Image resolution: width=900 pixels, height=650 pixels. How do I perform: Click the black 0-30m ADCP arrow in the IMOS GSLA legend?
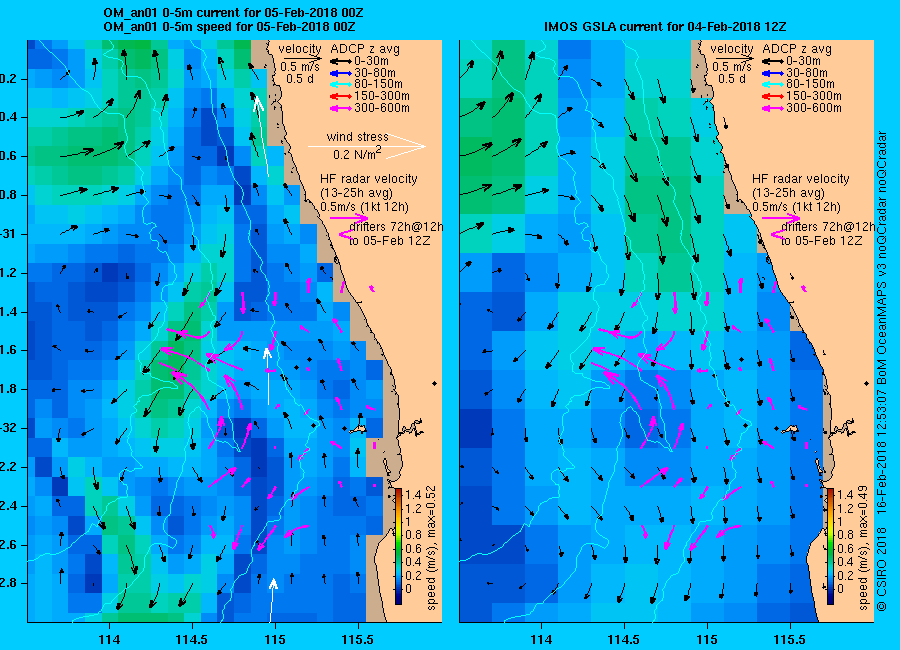(773, 61)
